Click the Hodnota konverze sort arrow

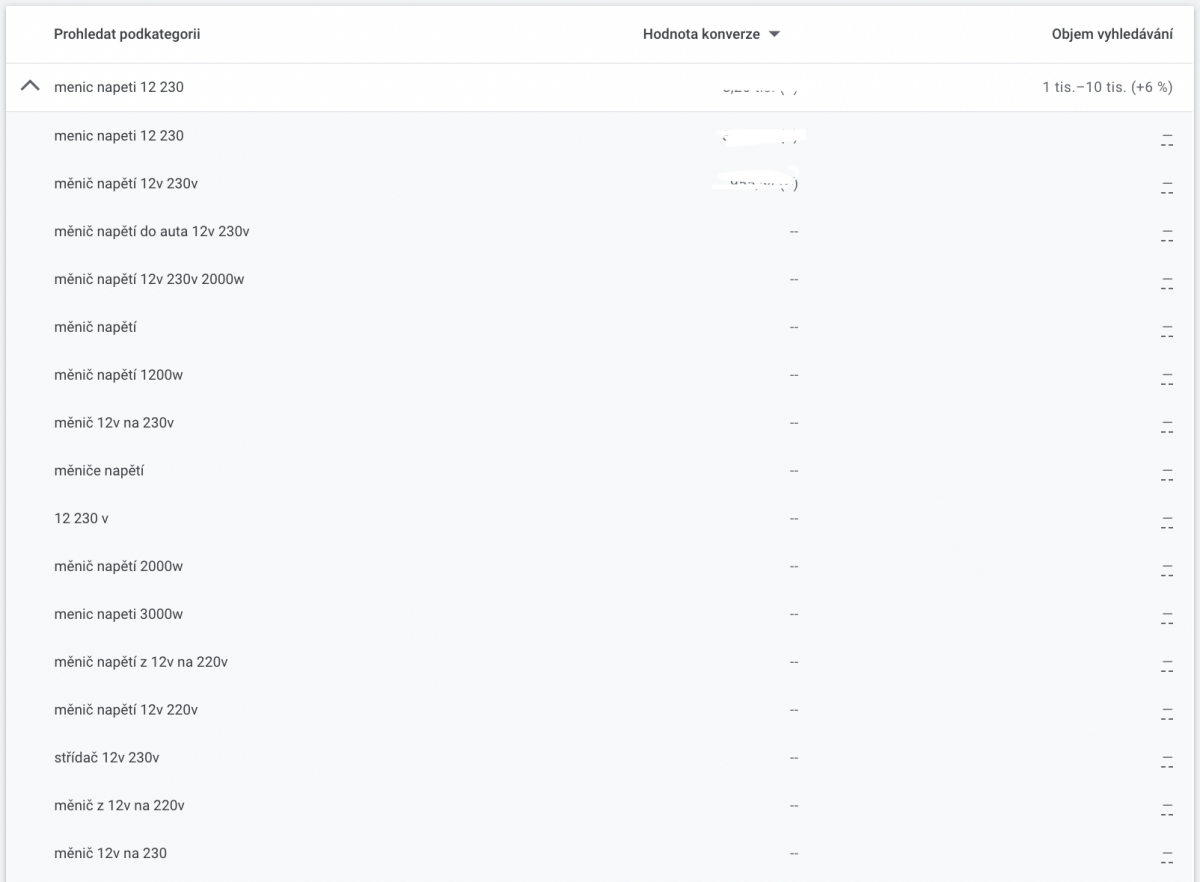pos(774,34)
